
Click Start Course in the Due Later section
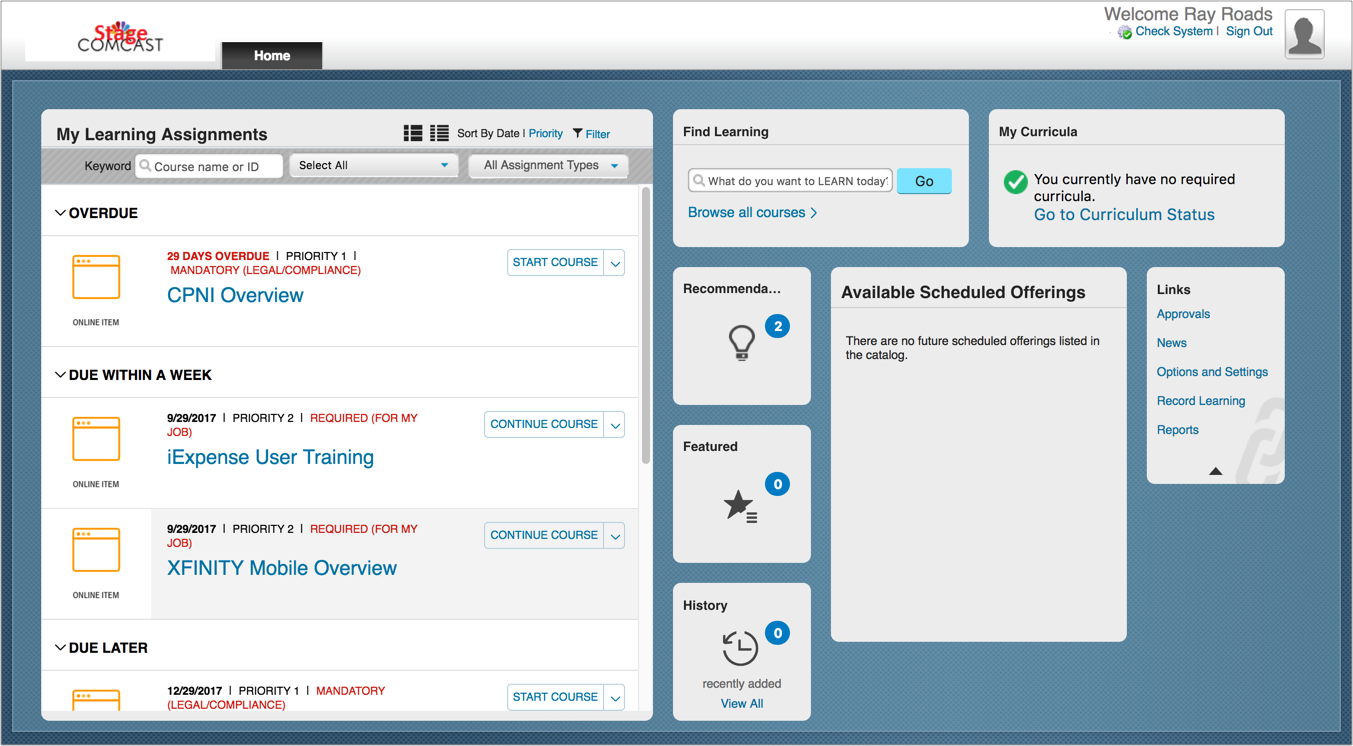[x=555, y=698]
